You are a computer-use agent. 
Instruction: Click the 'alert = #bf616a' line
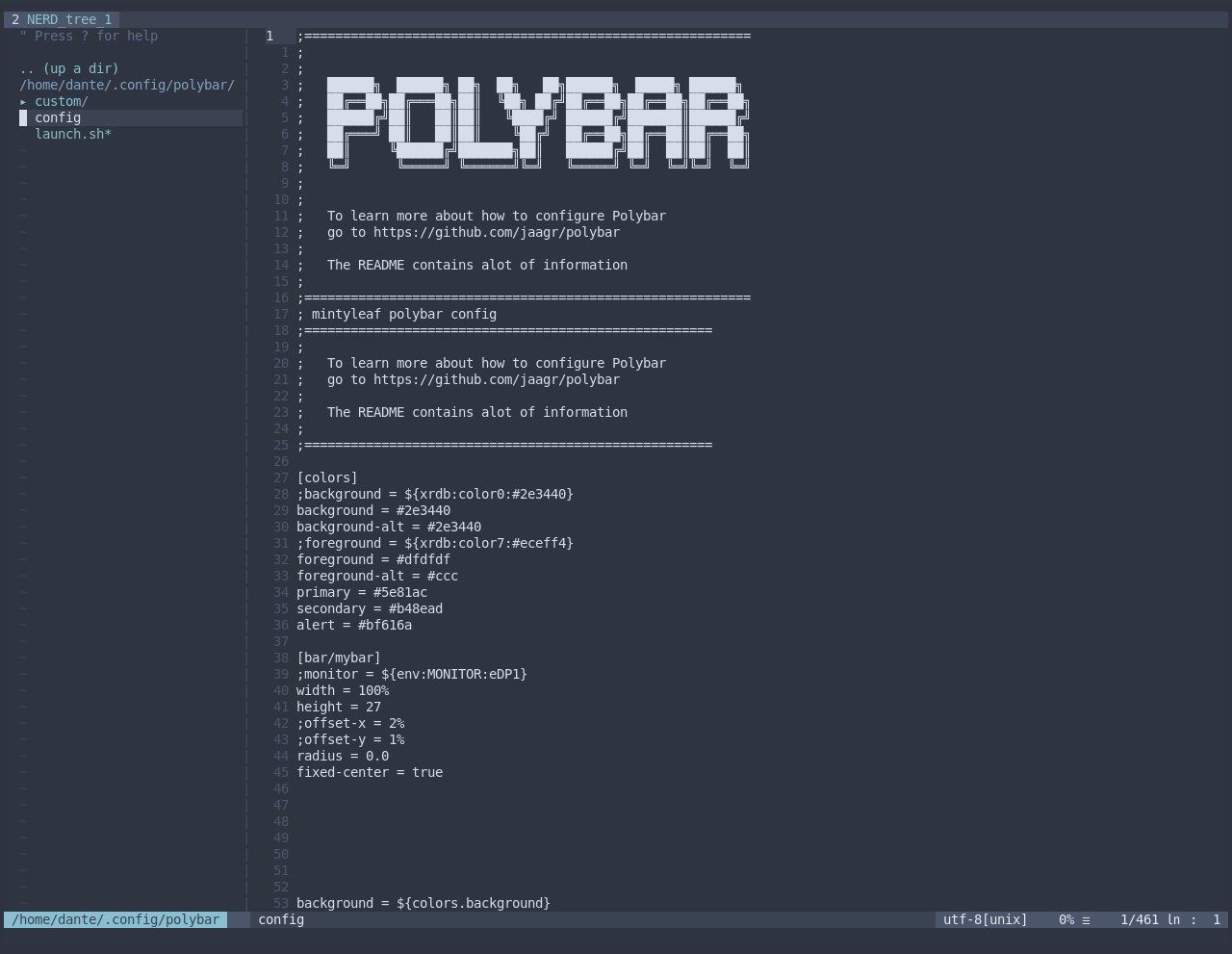(354, 625)
